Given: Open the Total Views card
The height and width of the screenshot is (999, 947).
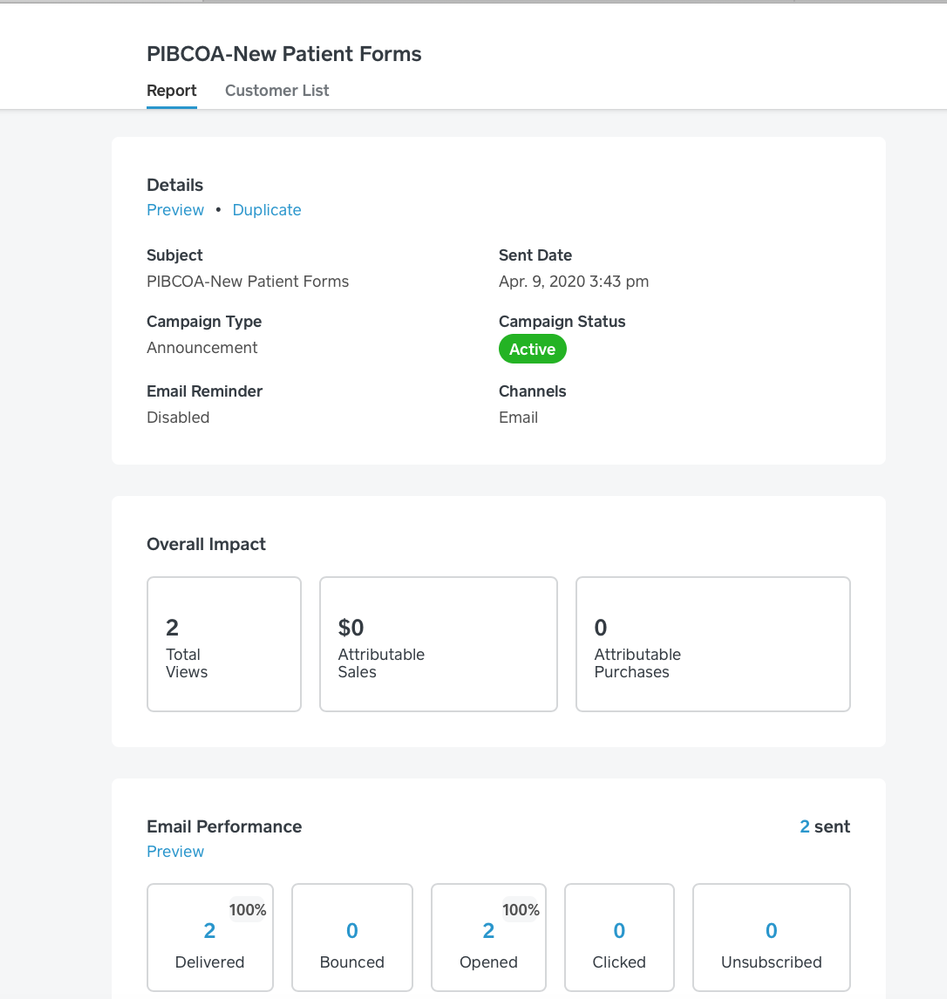Looking at the screenshot, I should tap(224, 644).
